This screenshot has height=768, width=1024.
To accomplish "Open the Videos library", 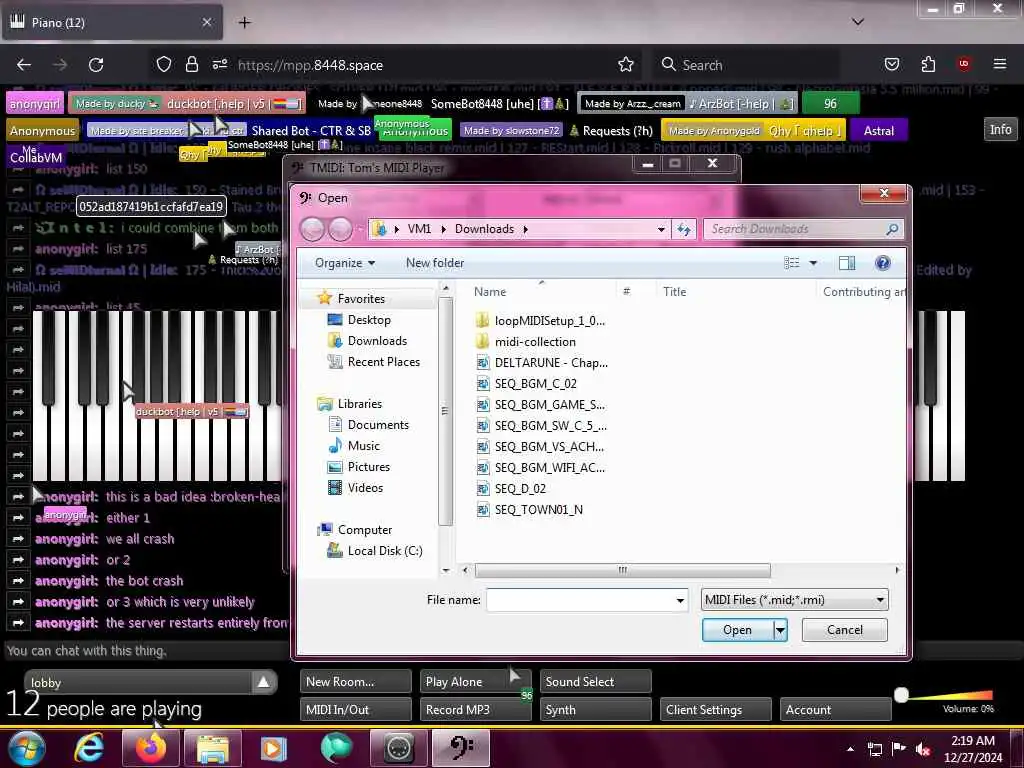I will pos(365,488).
